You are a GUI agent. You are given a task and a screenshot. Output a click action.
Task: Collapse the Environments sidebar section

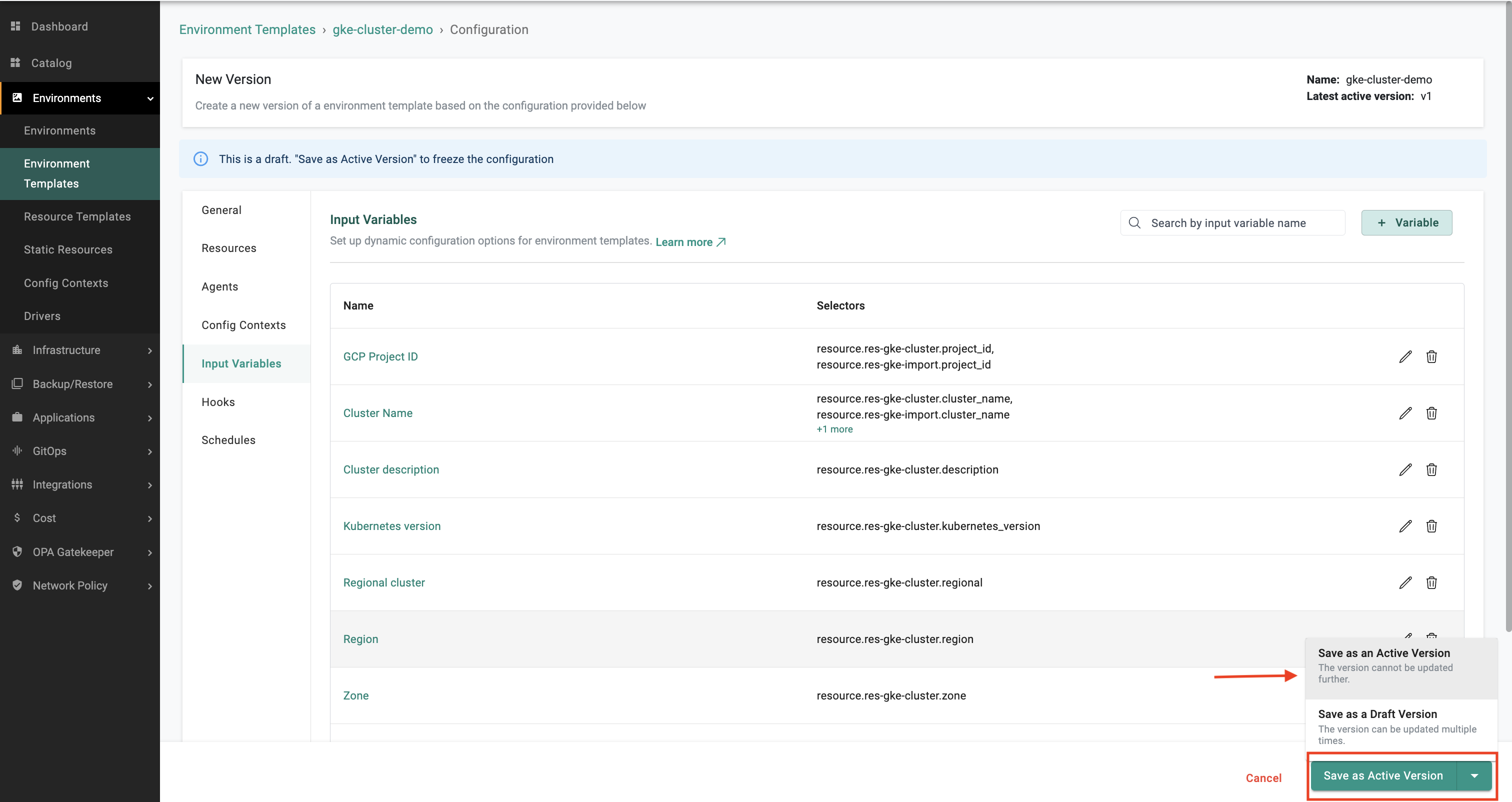[150, 98]
